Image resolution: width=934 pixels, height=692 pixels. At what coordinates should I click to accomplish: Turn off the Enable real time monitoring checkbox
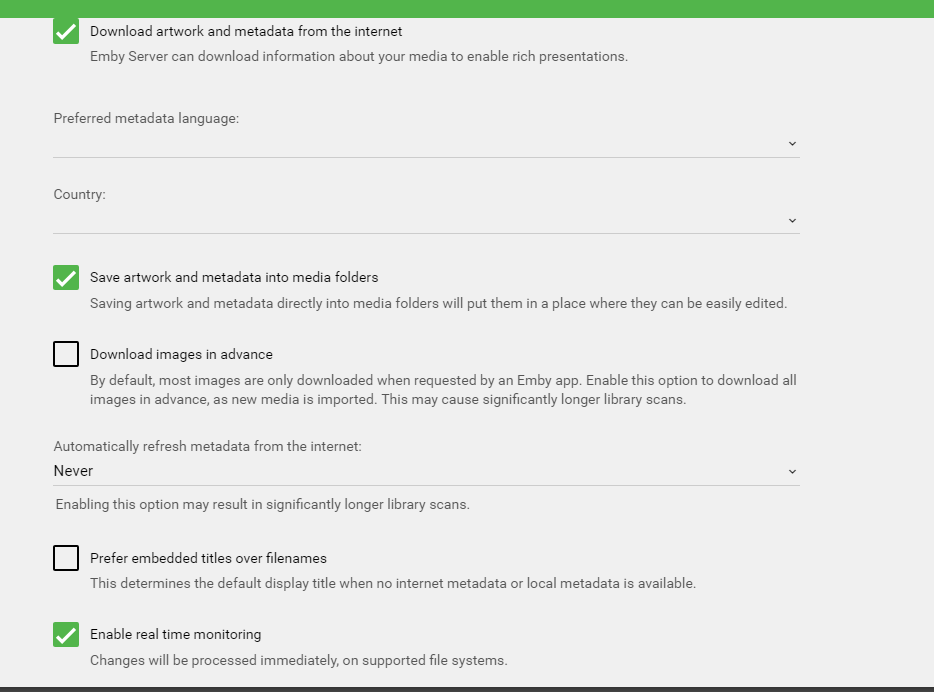[66, 634]
